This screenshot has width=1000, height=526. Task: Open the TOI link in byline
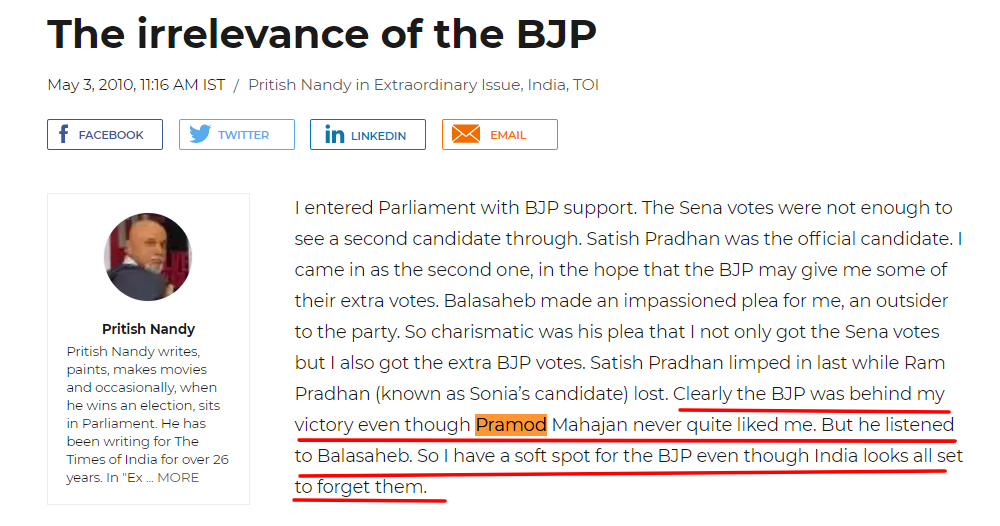(x=585, y=85)
